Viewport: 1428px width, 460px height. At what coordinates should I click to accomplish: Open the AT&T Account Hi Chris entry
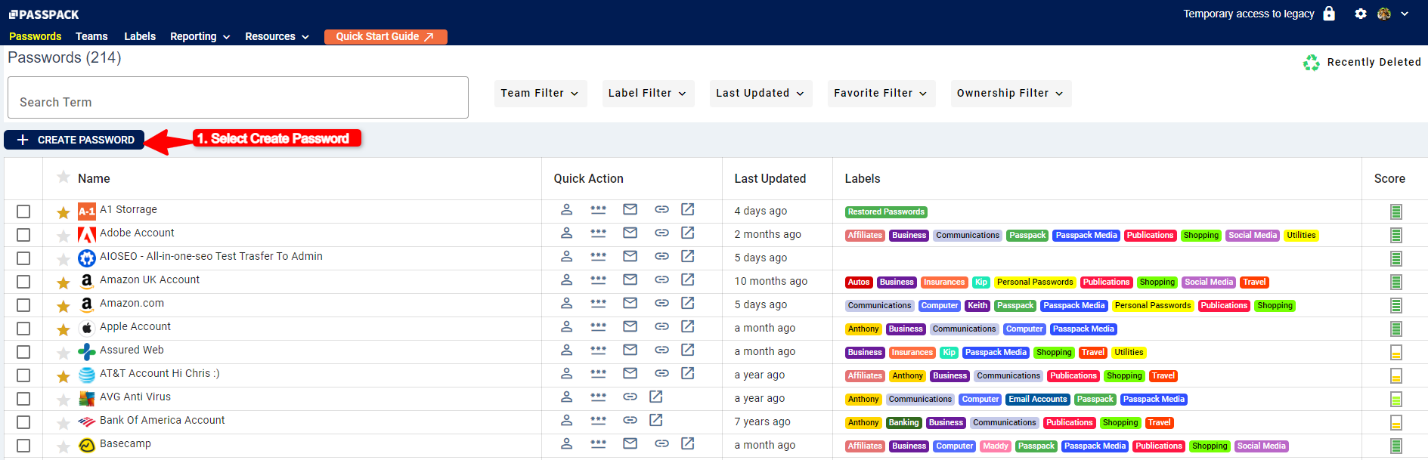click(159, 374)
